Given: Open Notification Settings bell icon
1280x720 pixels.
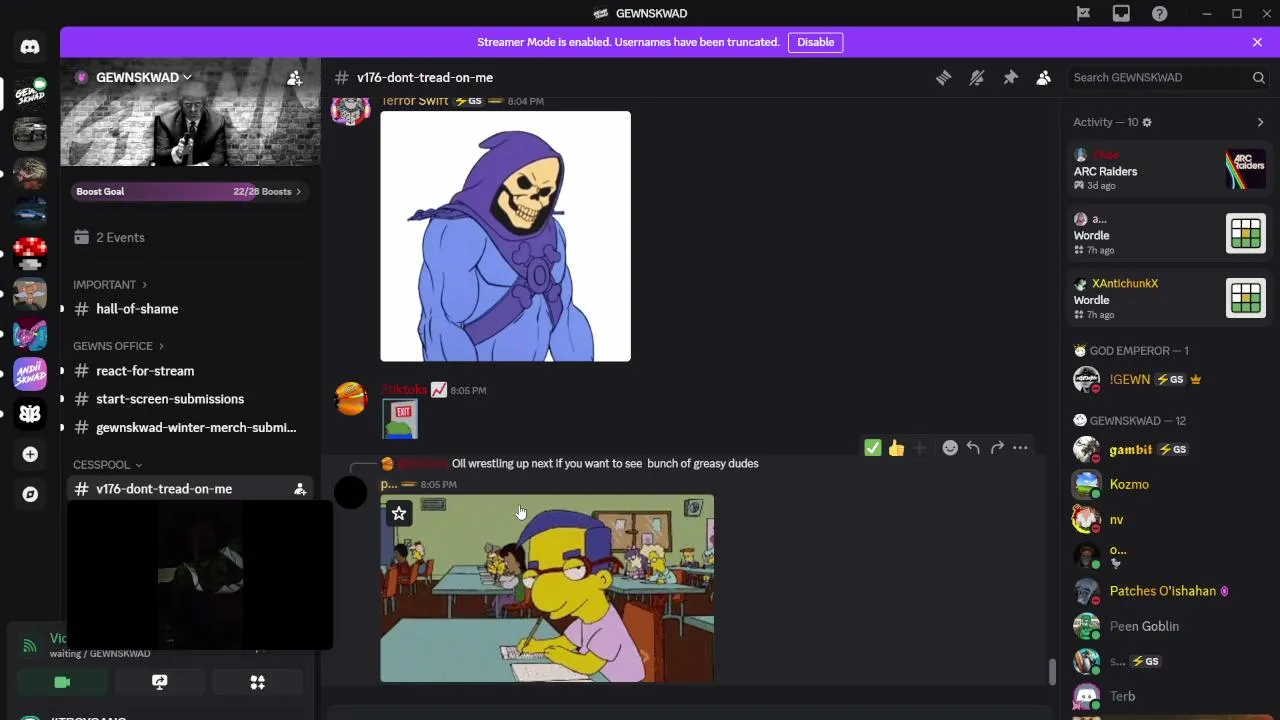Looking at the screenshot, I should 977,78.
